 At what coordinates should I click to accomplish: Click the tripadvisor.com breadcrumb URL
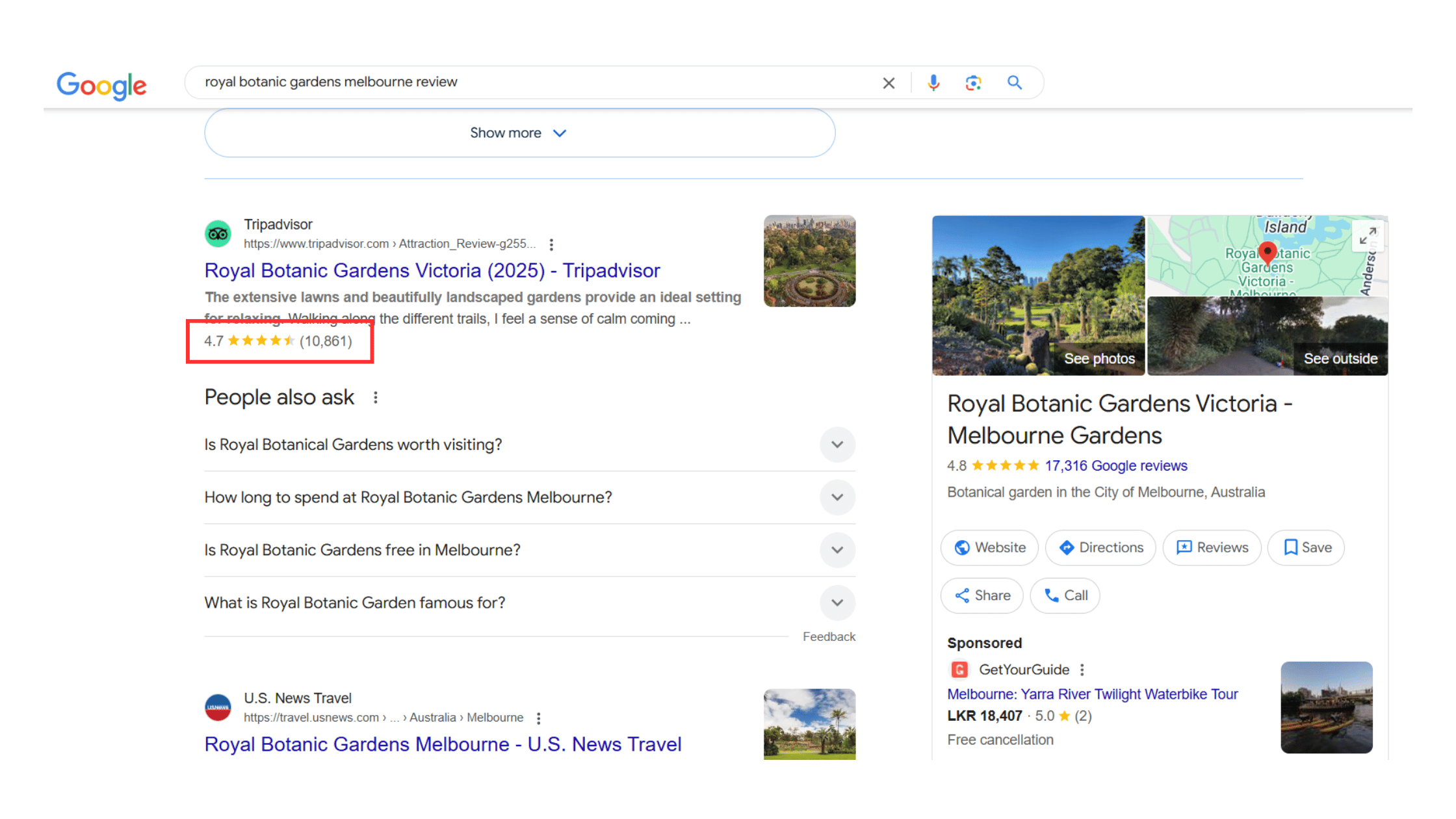390,244
